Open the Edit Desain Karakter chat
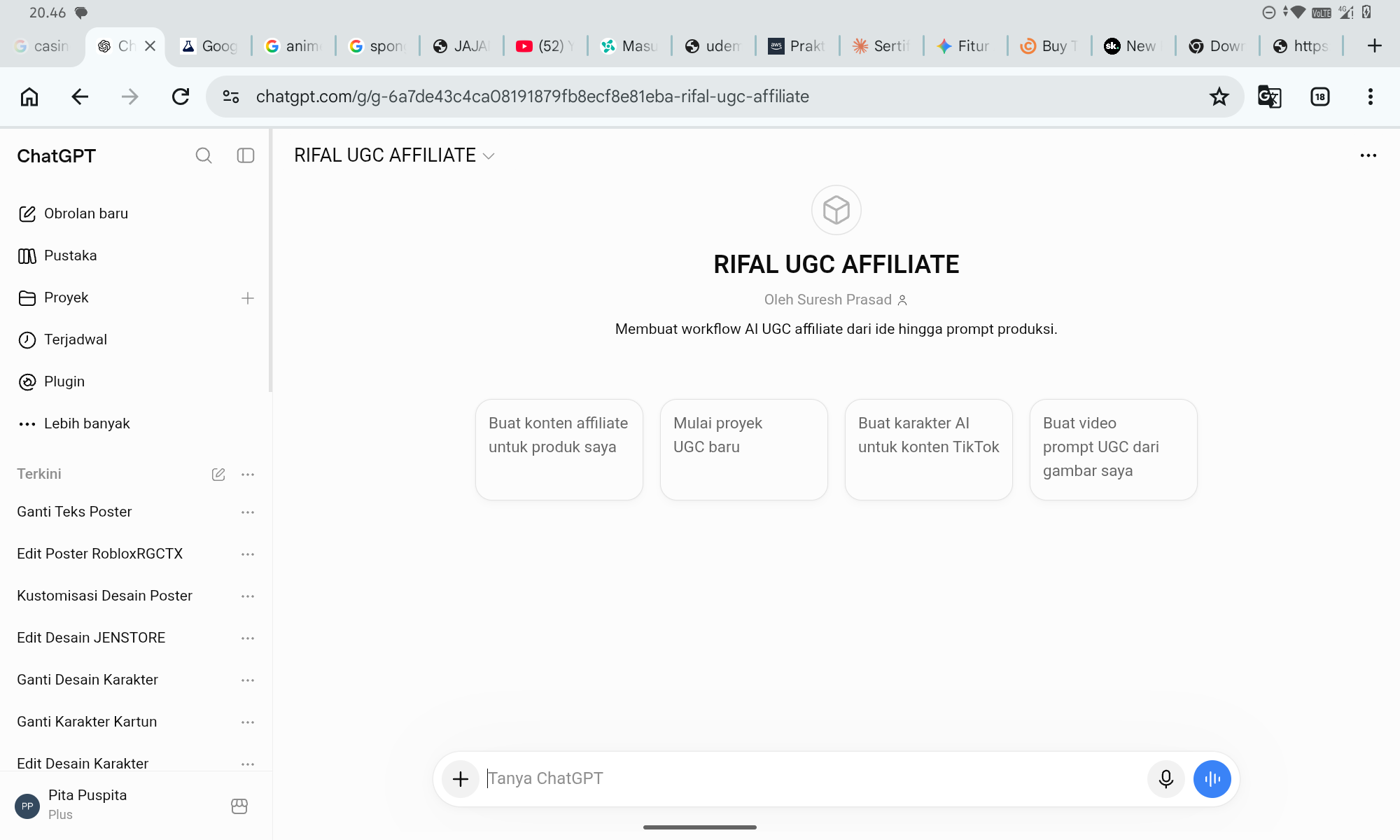The width and height of the screenshot is (1400, 840). (x=83, y=763)
